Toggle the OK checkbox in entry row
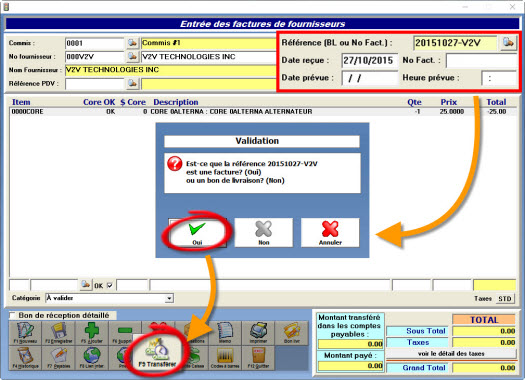The width and height of the screenshot is (525, 380). (109, 286)
